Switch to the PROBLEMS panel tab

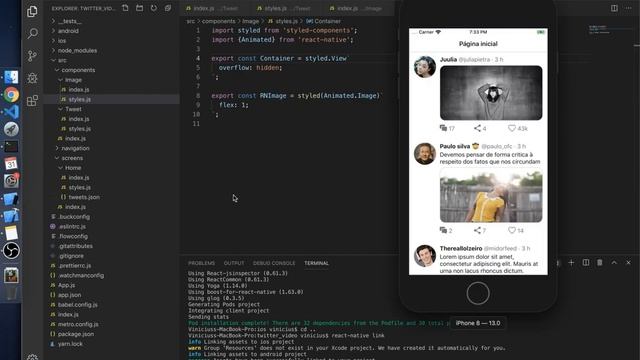(201, 263)
